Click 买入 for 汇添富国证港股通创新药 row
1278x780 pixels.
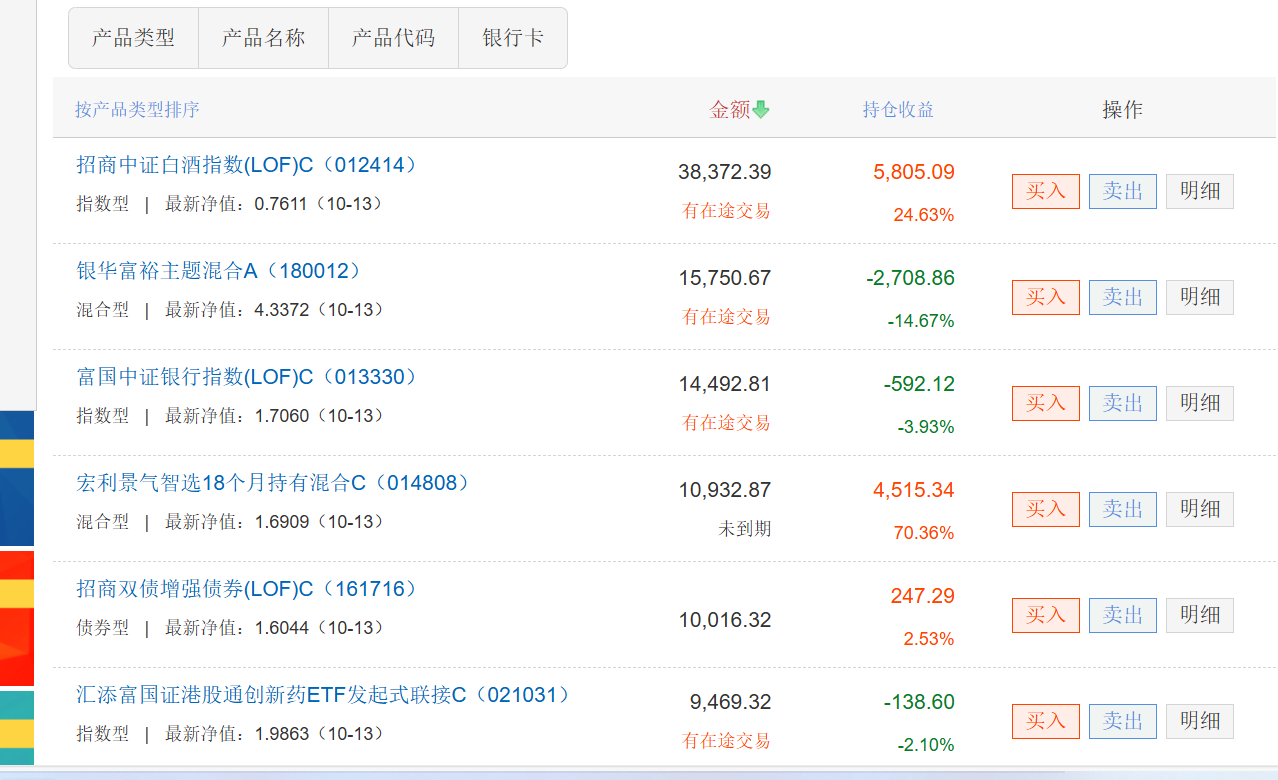pos(1046,721)
